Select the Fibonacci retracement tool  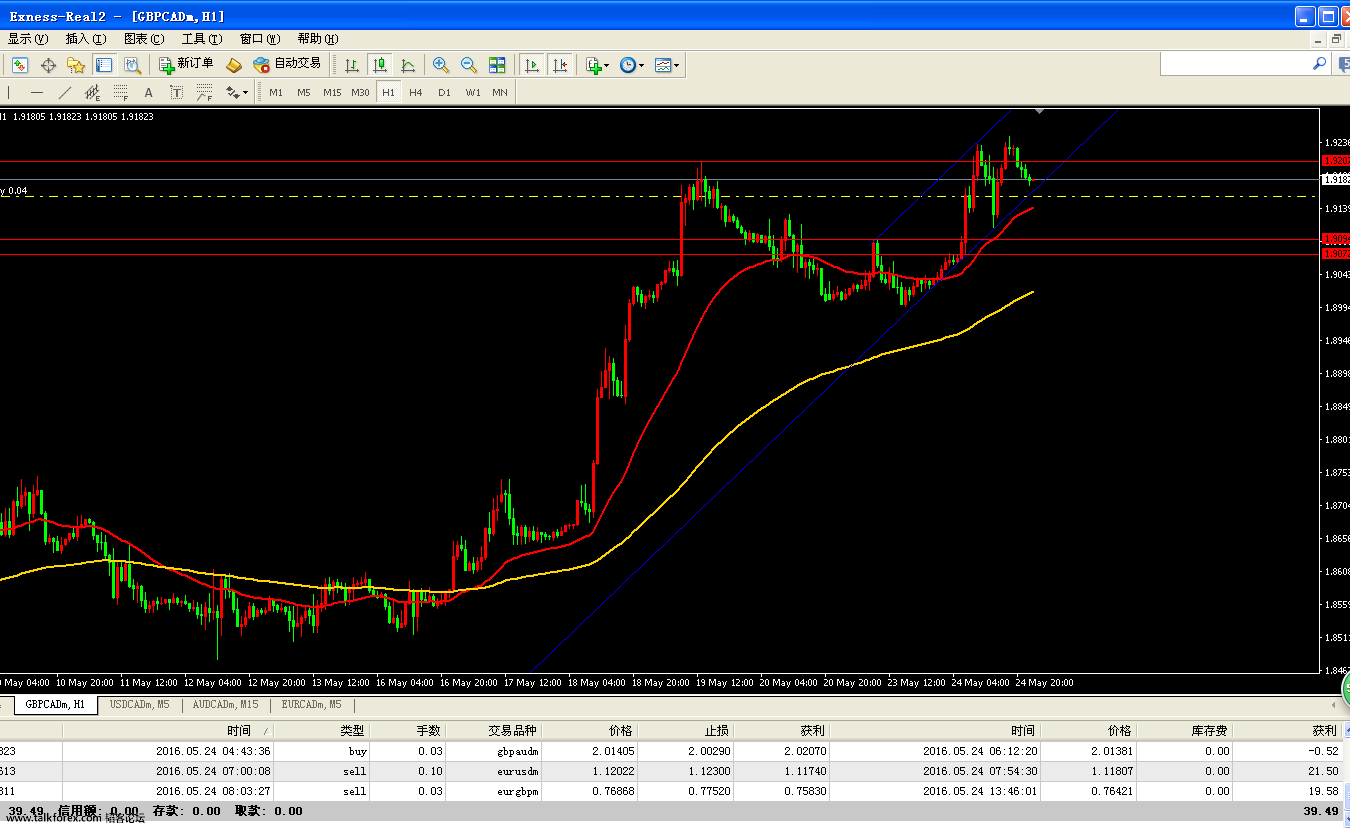tap(121, 92)
